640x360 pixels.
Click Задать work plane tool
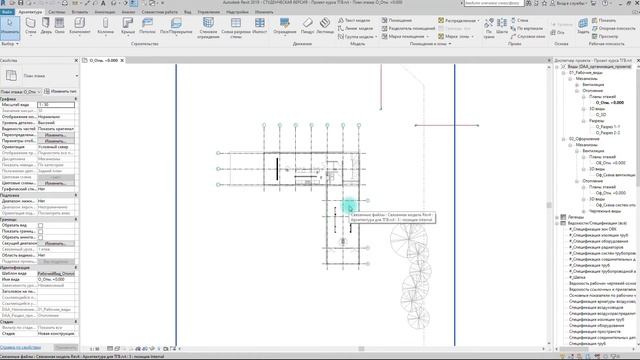pyautogui.click(x=583, y=26)
